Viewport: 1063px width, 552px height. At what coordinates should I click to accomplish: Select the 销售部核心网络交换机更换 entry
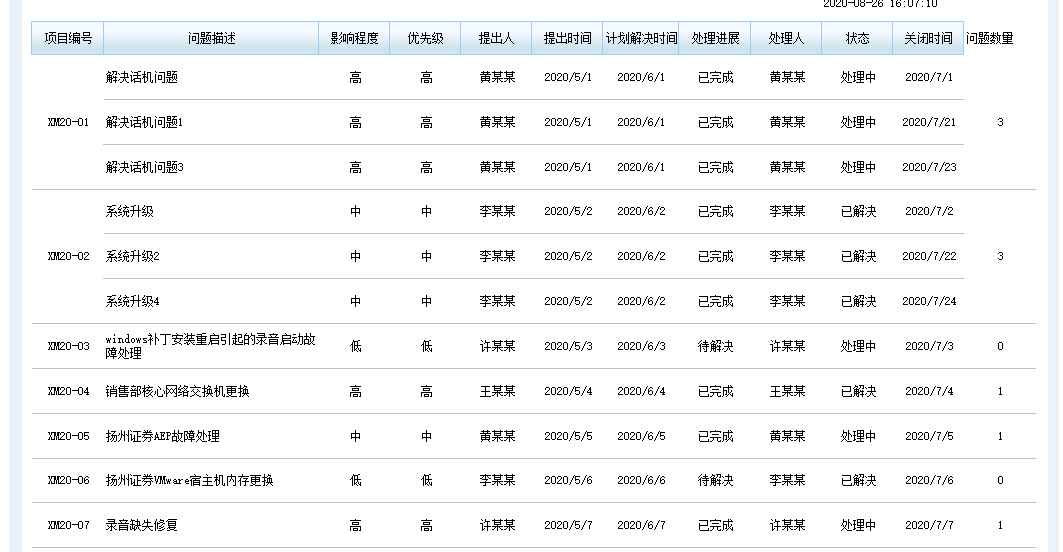178,391
